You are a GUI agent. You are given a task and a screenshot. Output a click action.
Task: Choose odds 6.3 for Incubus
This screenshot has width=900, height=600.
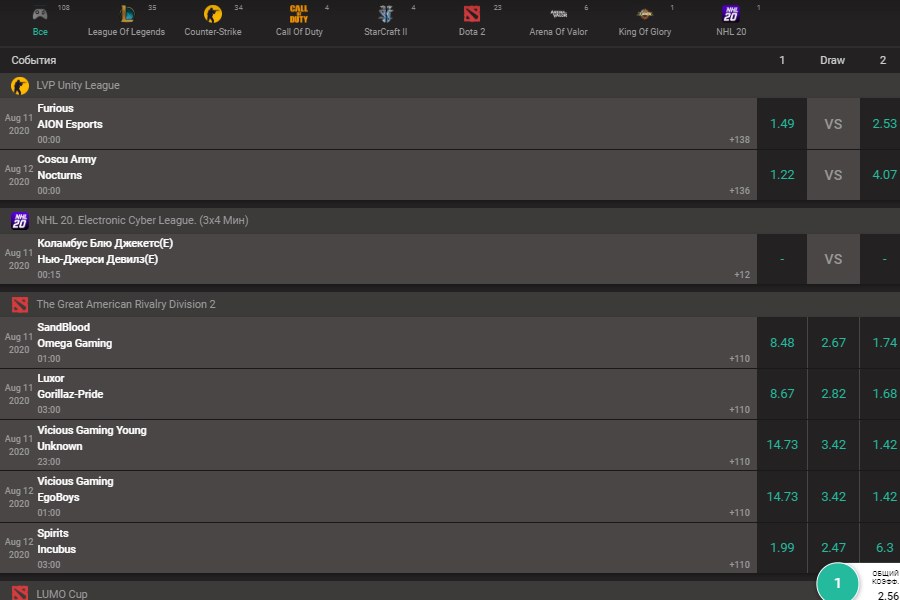tap(883, 548)
